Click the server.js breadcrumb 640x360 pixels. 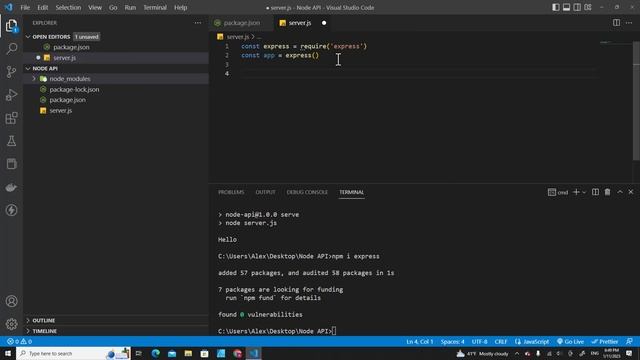click(238, 37)
